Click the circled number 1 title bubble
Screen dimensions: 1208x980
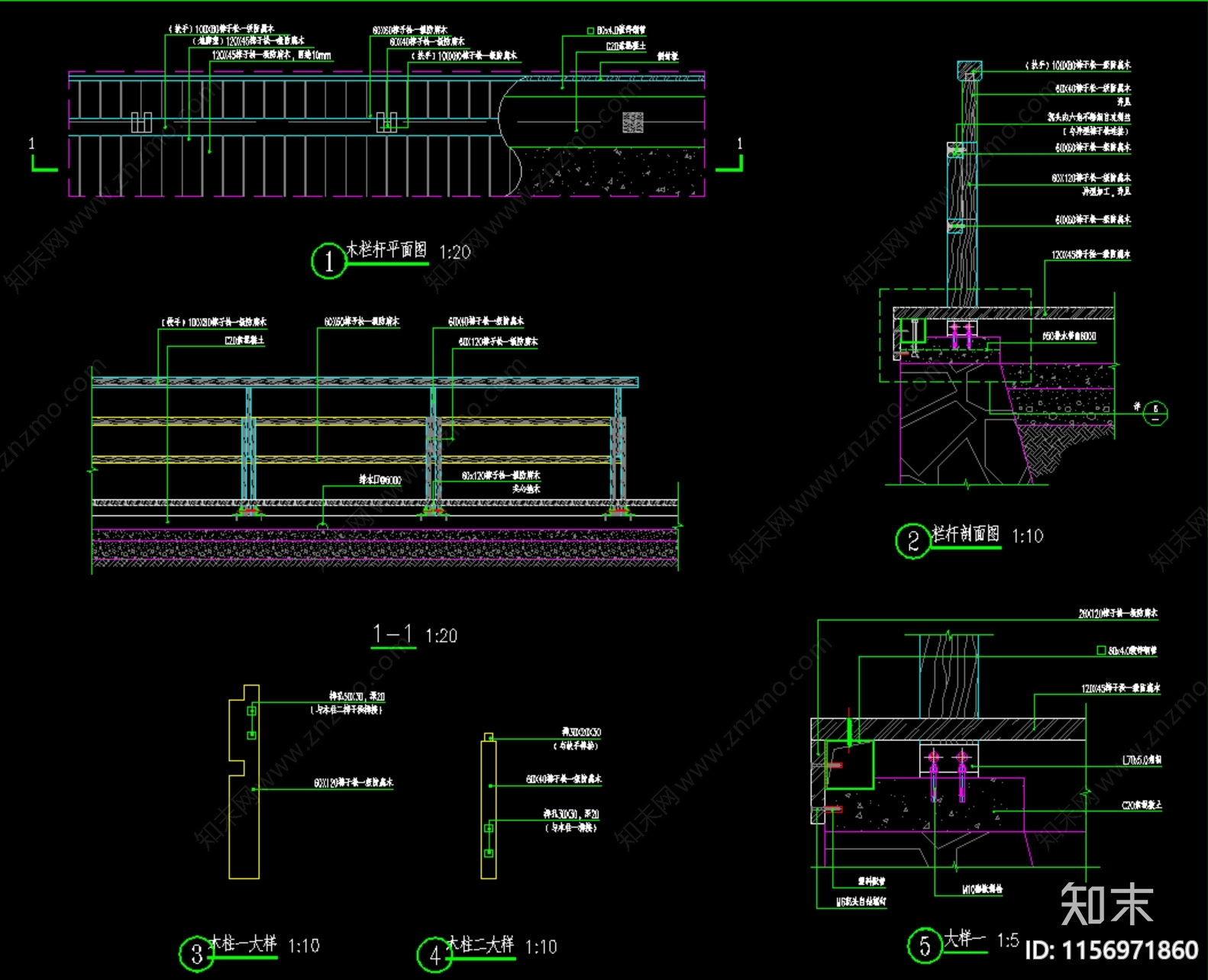click(x=329, y=261)
